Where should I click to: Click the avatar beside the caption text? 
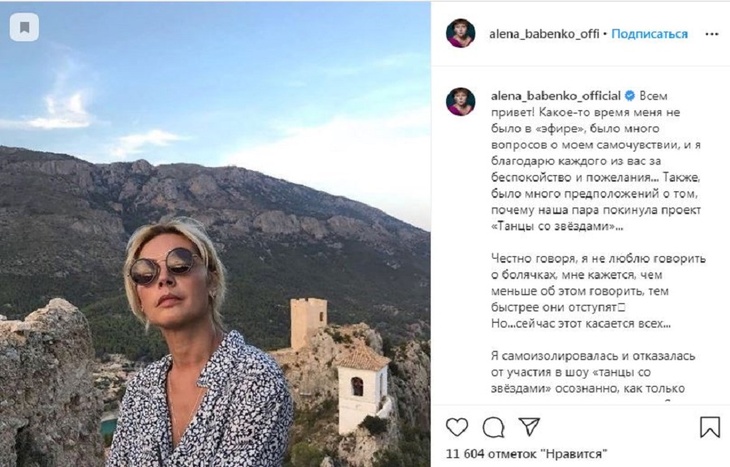point(460,102)
